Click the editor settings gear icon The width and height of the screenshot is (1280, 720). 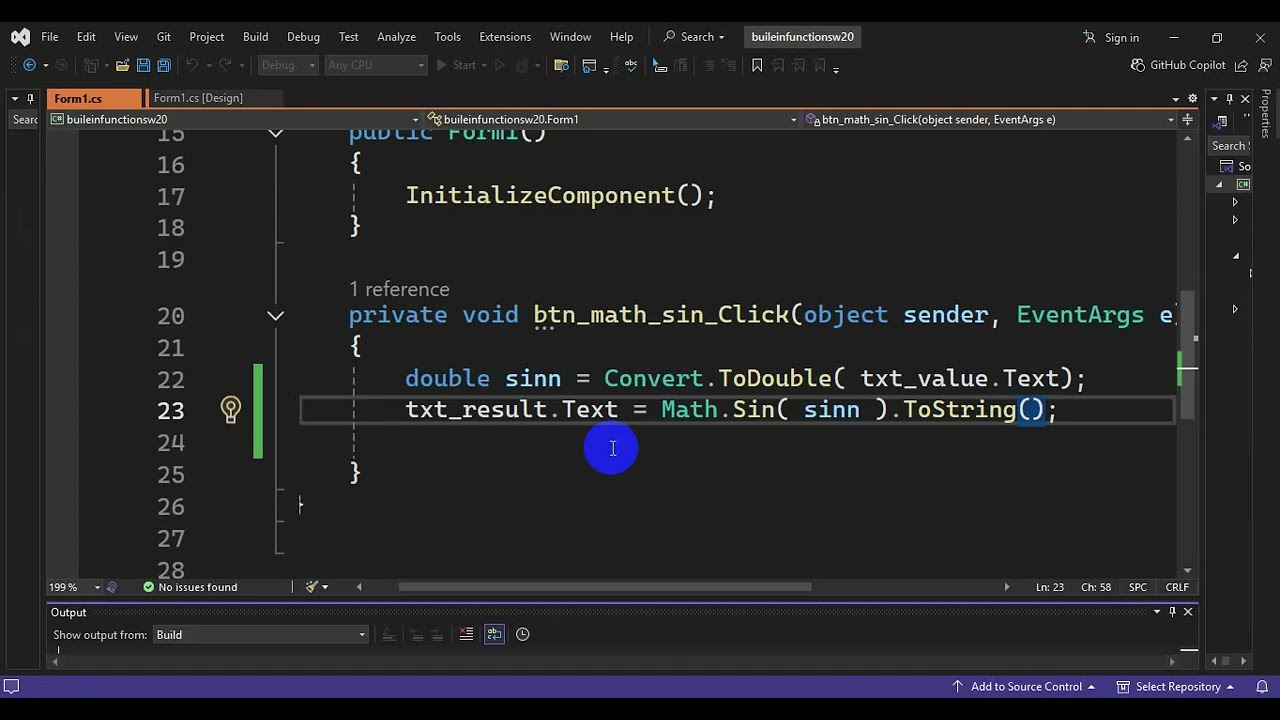pos(1192,98)
